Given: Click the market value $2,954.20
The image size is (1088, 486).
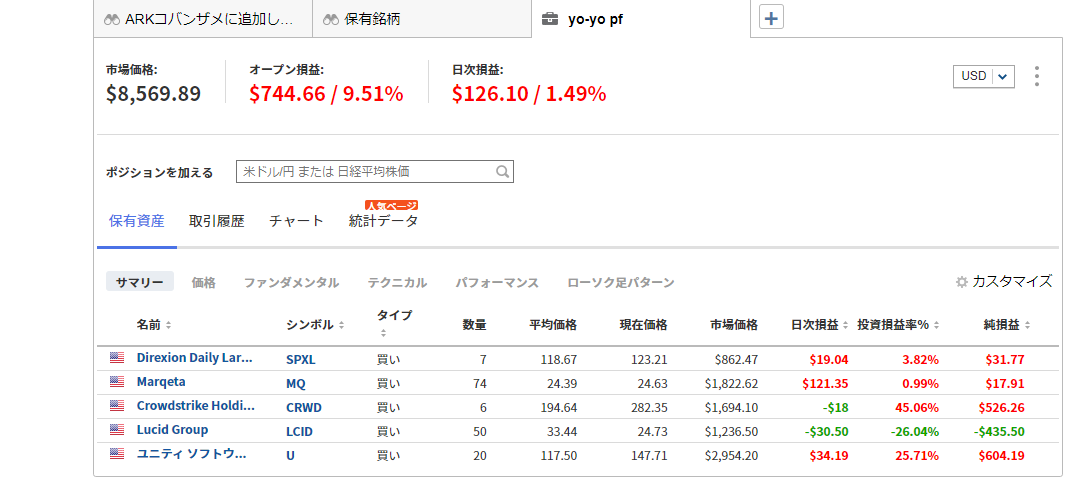Looking at the screenshot, I should 730,456.
